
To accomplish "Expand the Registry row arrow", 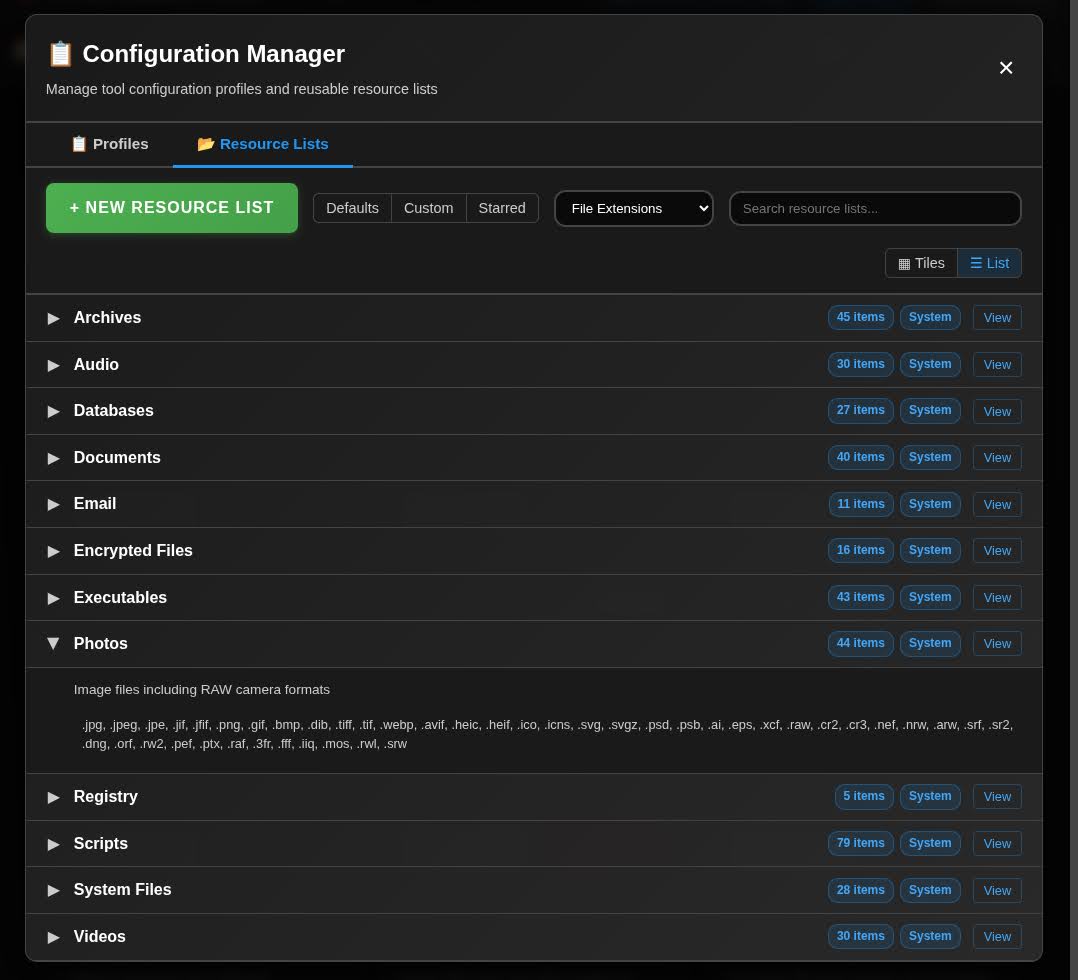I will click(53, 796).
